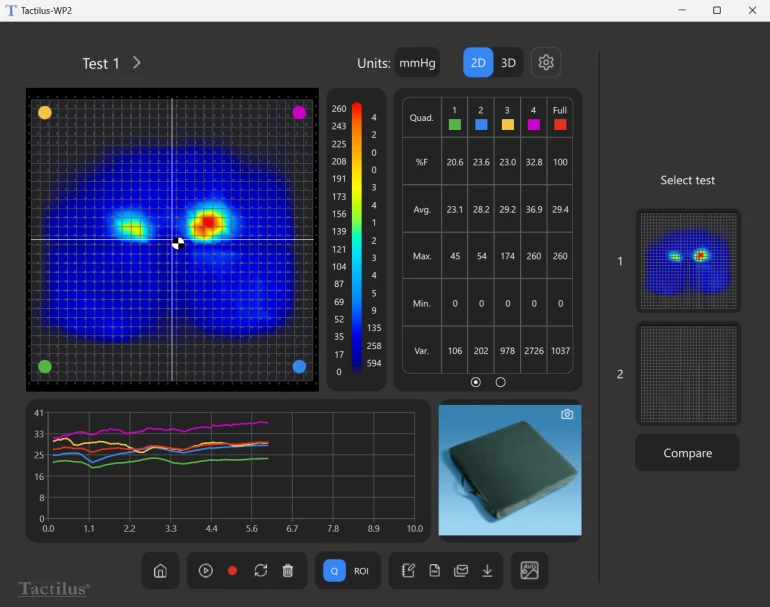Screen dimensions: 770x607
Task: Select the second page radio below table
Action: click(500, 382)
